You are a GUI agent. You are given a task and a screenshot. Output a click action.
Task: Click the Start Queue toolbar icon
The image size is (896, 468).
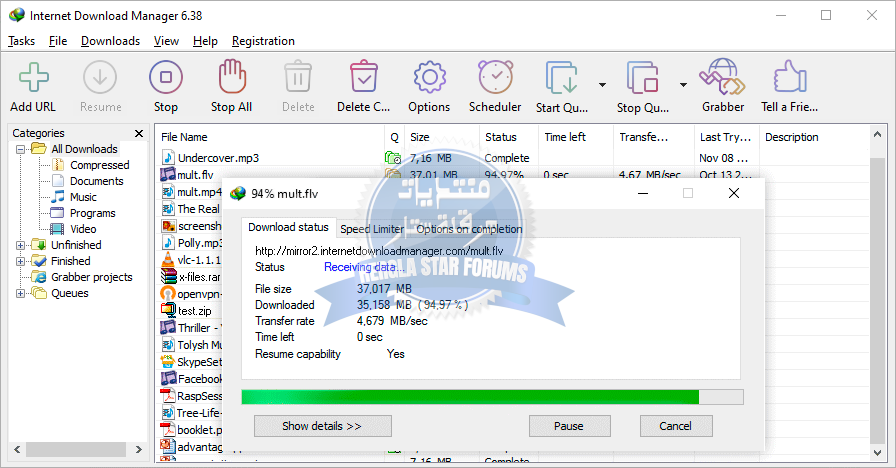pyautogui.click(x=561, y=78)
